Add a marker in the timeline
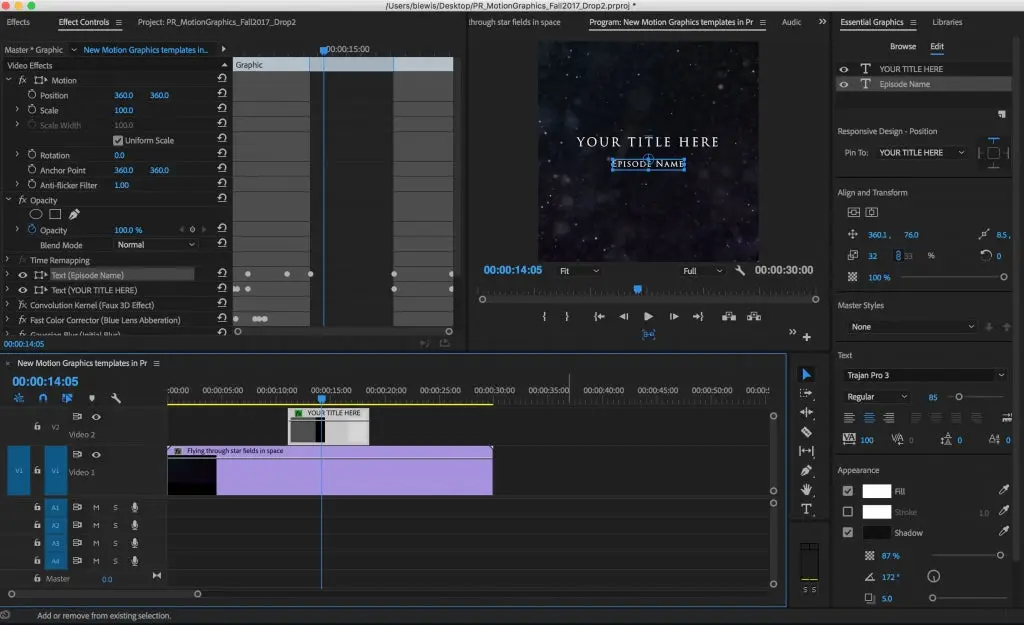 pos(93,398)
